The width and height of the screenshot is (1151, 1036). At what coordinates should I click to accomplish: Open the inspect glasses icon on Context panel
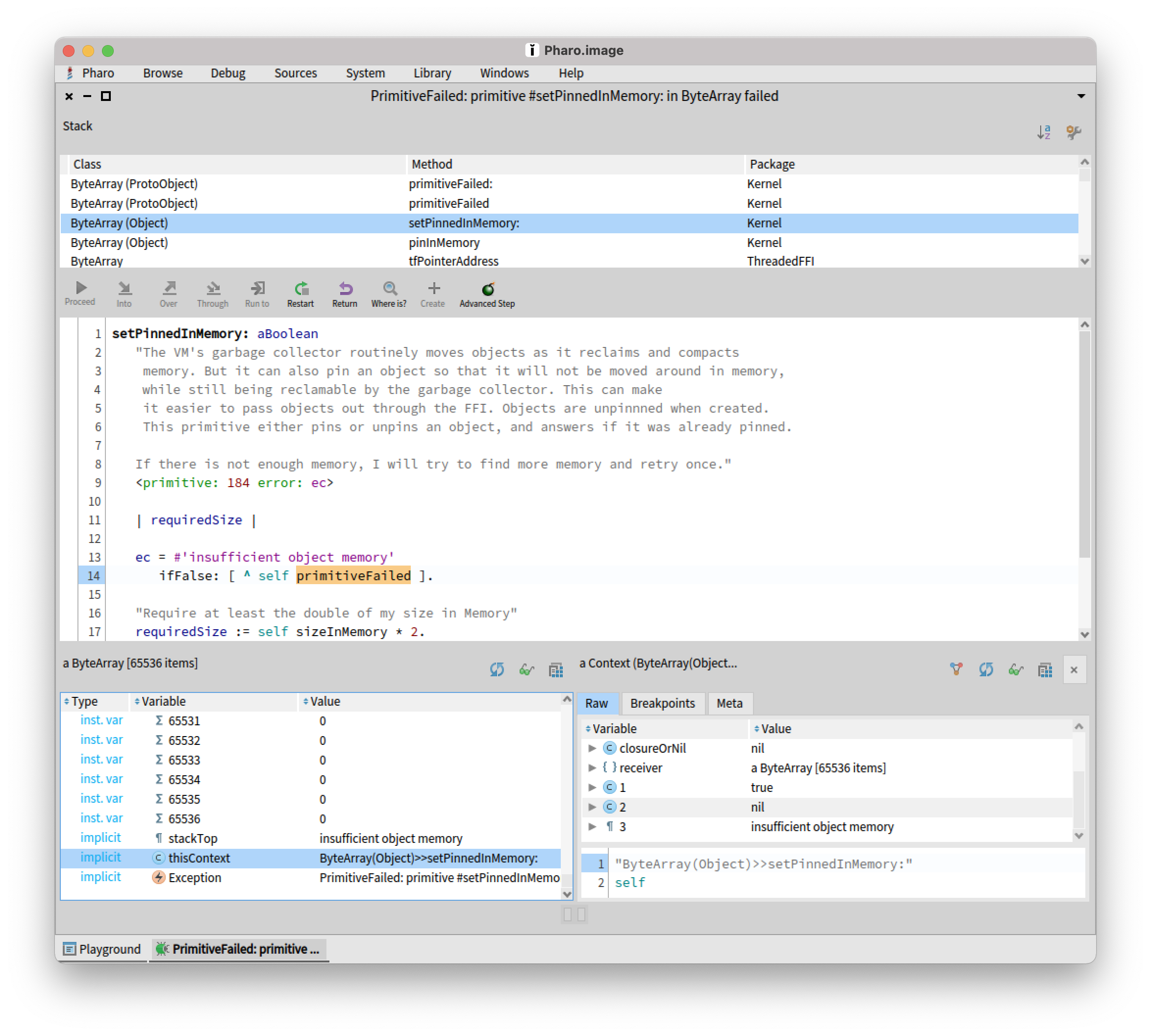(1016, 670)
